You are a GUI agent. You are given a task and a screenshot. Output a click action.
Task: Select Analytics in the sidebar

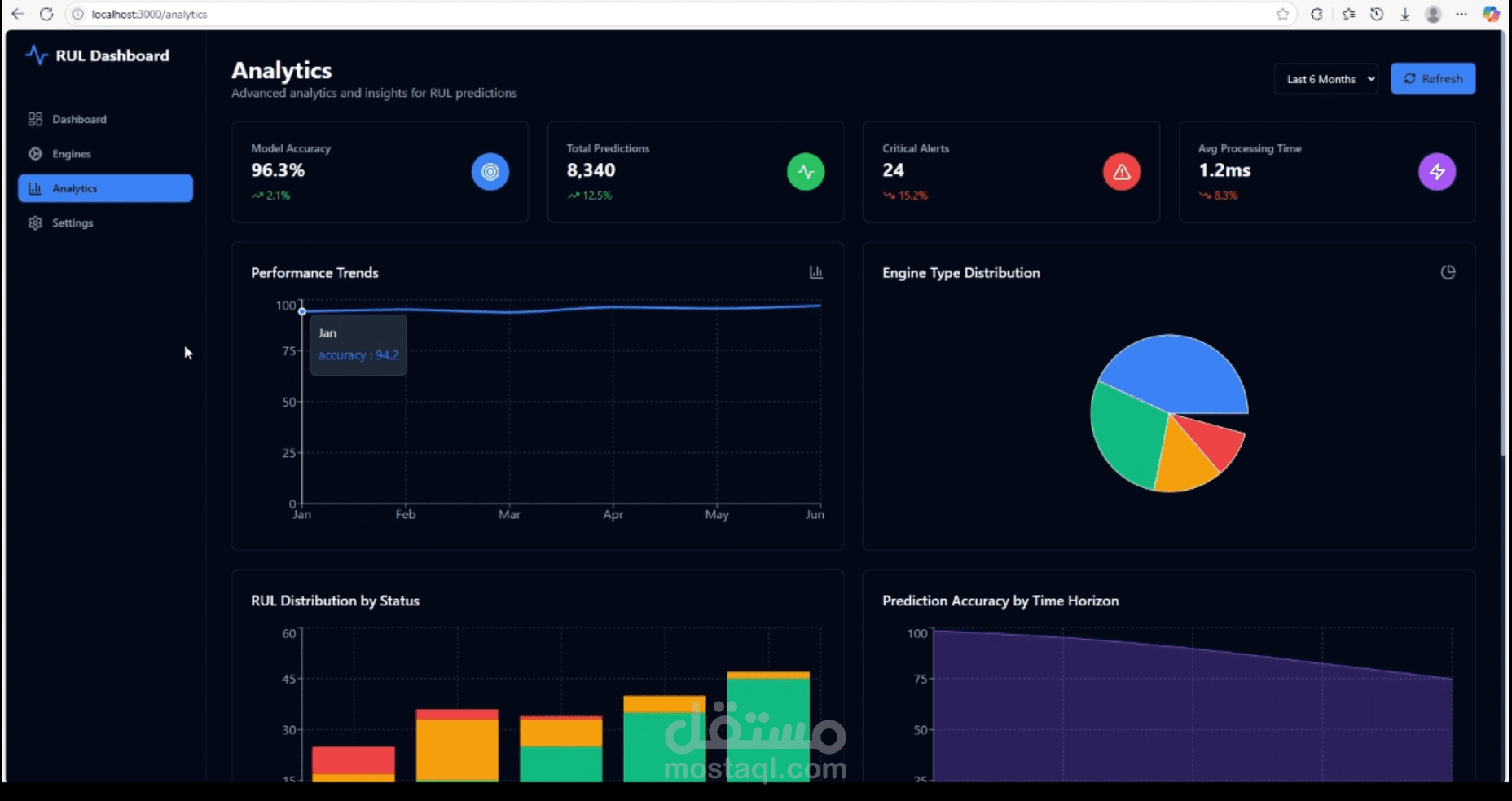coord(105,188)
